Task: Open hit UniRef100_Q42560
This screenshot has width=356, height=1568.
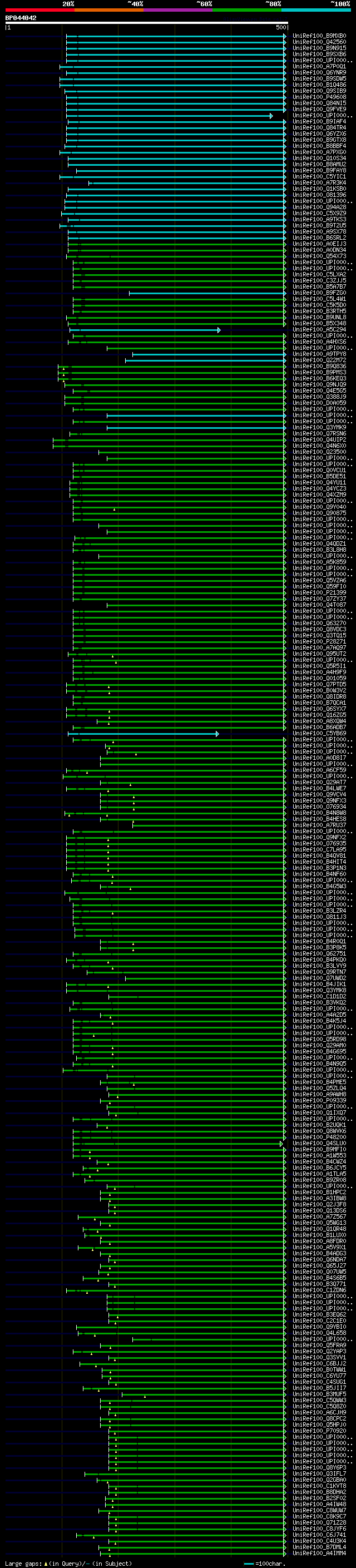Action: coord(319,42)
